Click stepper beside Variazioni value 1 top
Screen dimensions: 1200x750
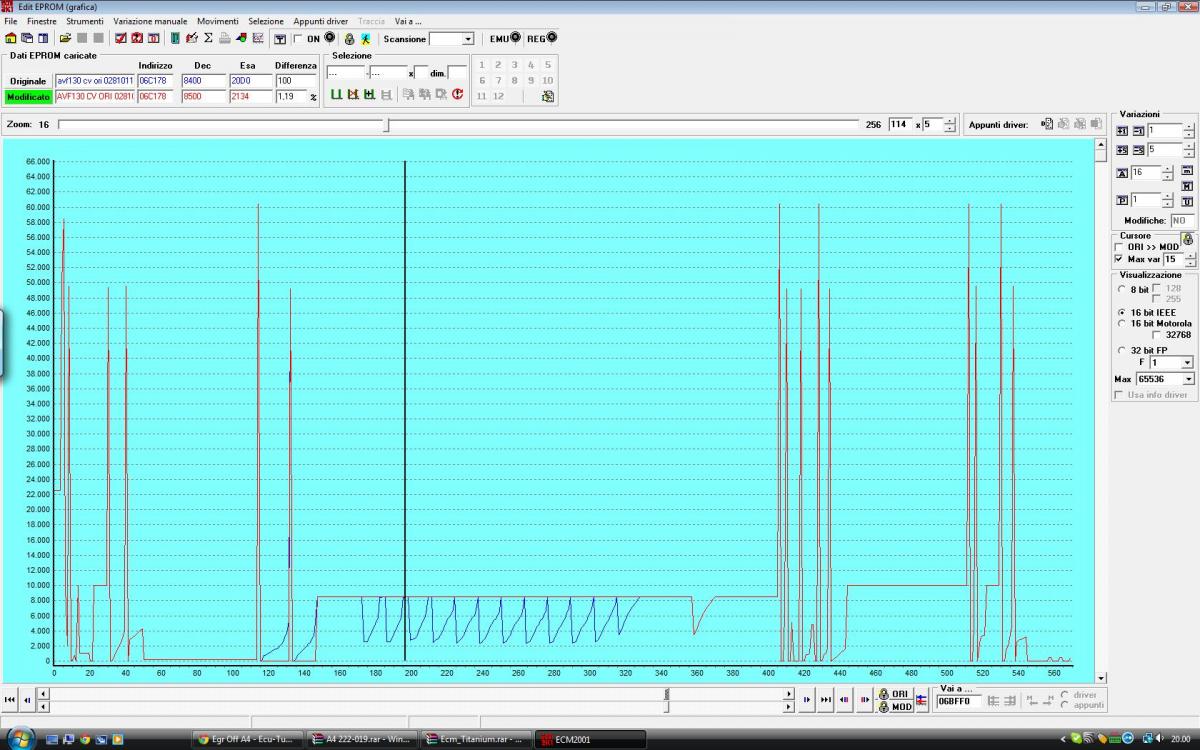pyautogui.click(x=1188, y=131)
